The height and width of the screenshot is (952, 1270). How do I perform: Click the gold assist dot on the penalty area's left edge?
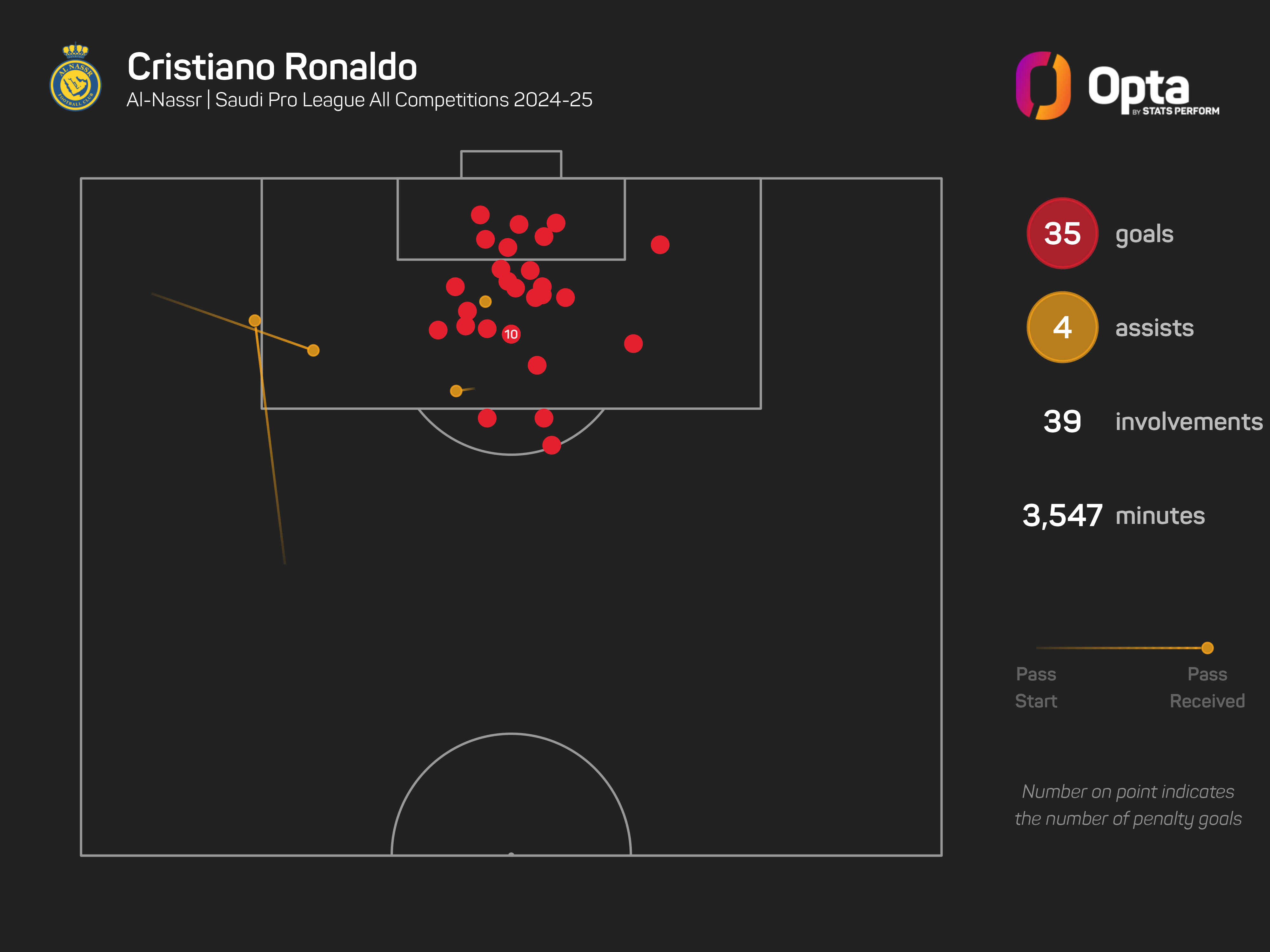[x=255, y=321]
